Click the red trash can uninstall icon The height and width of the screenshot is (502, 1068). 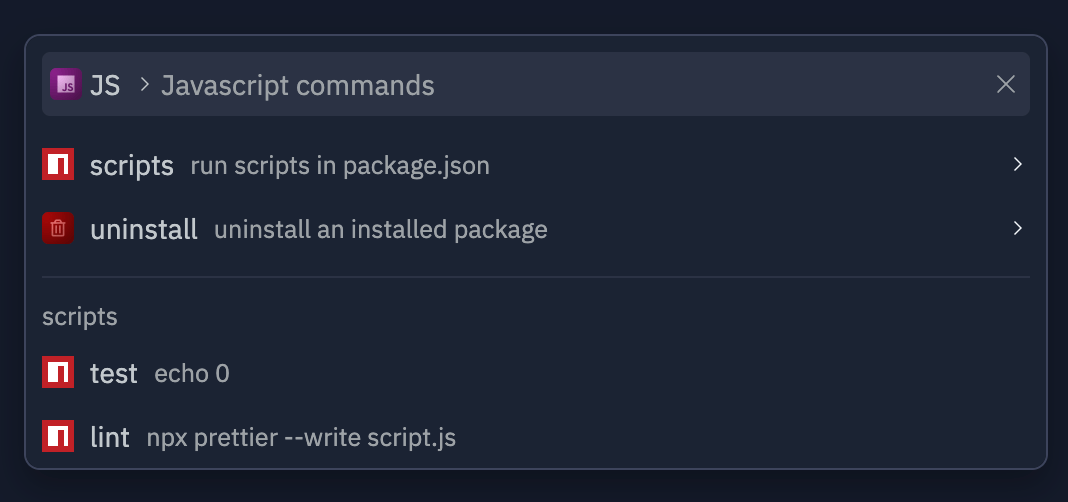coord(58,228)
